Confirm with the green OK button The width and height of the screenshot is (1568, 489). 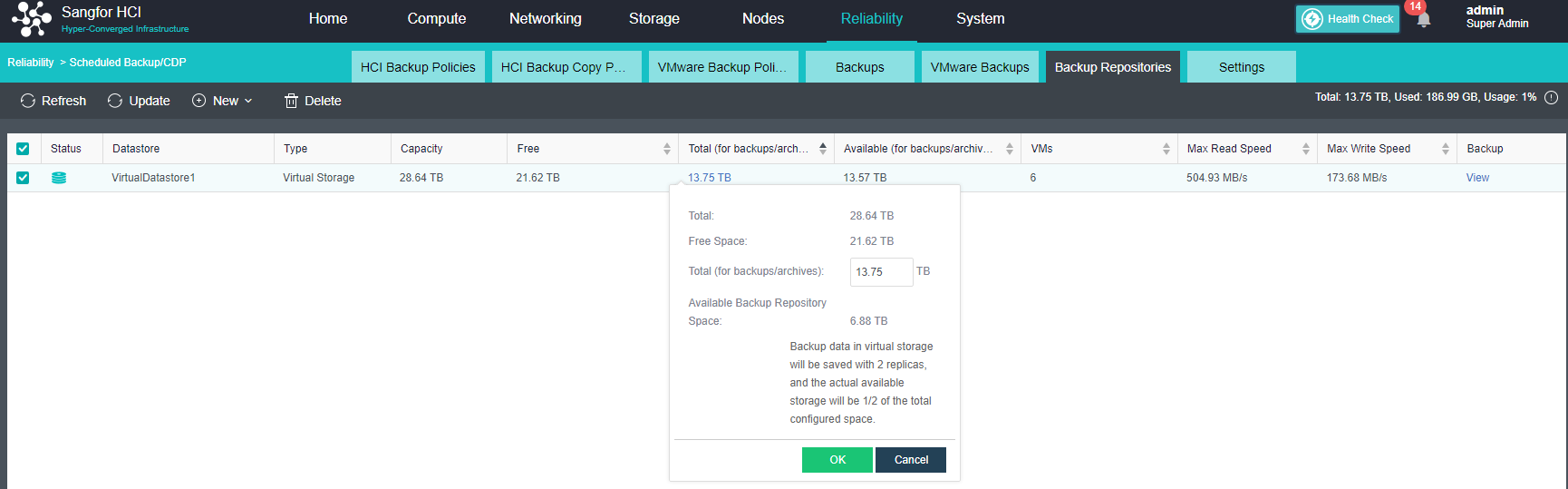tap(837, 460)
